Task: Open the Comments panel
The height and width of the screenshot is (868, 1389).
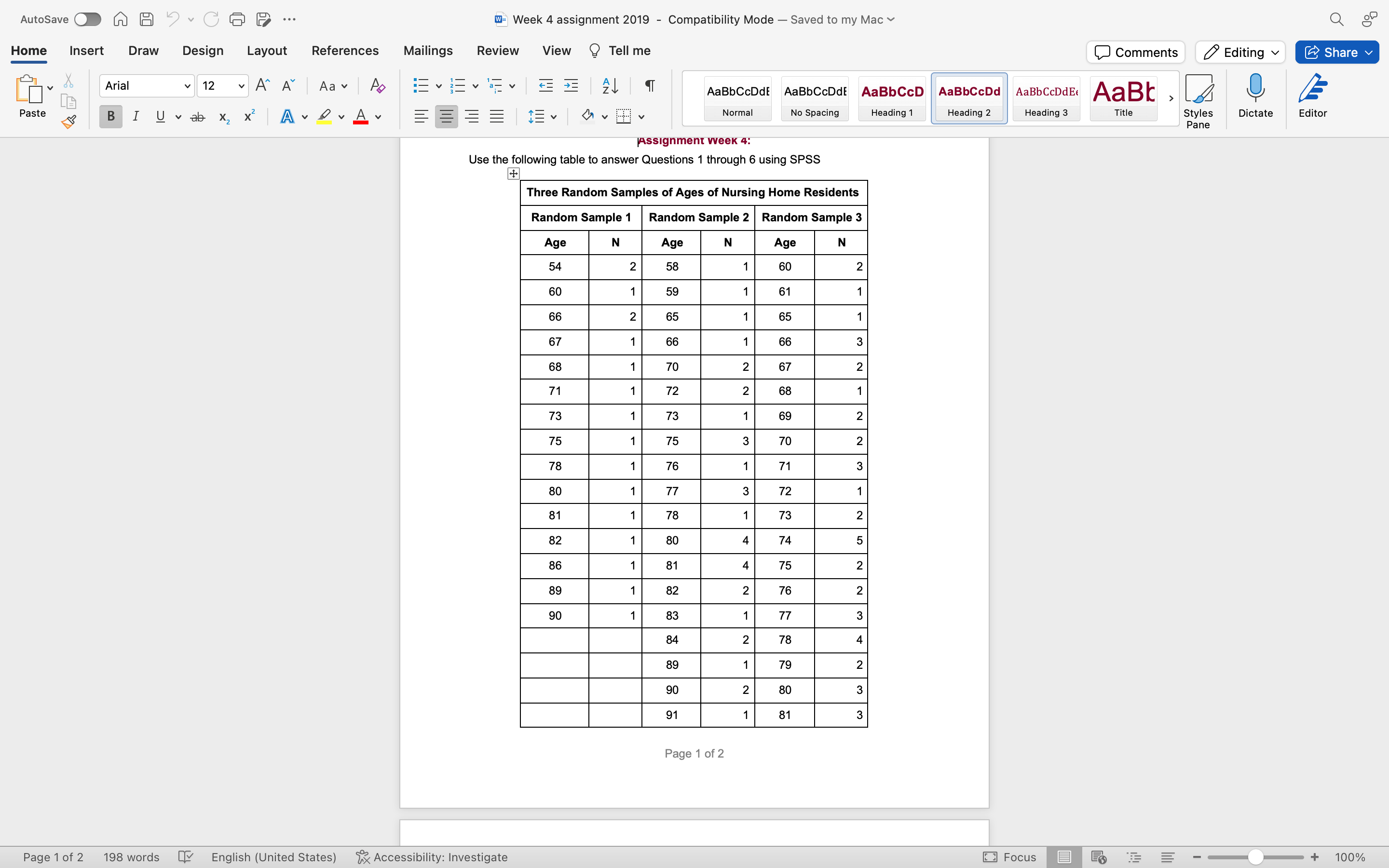Action: (1135, 52)
